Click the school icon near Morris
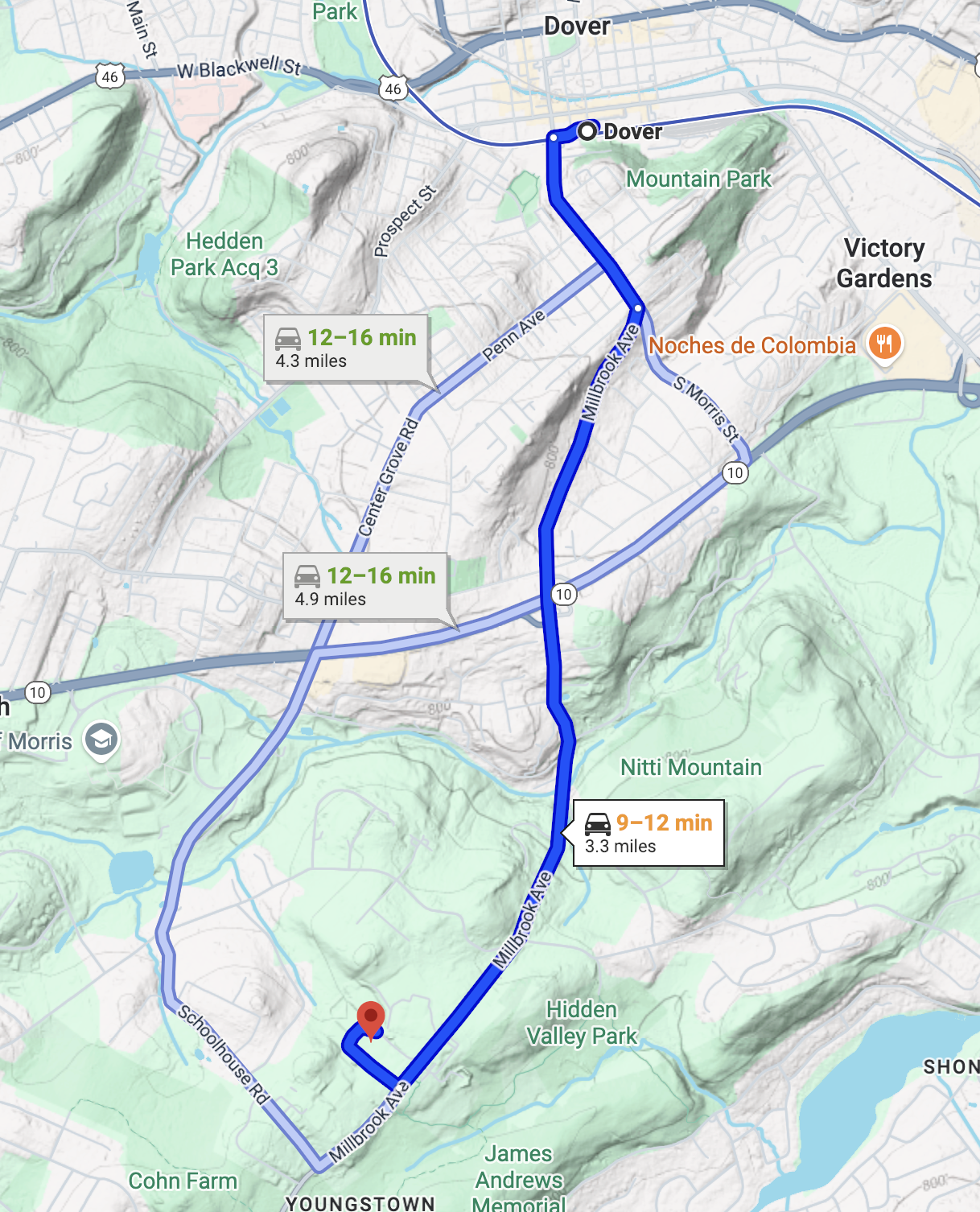 (x=101, y=740)
